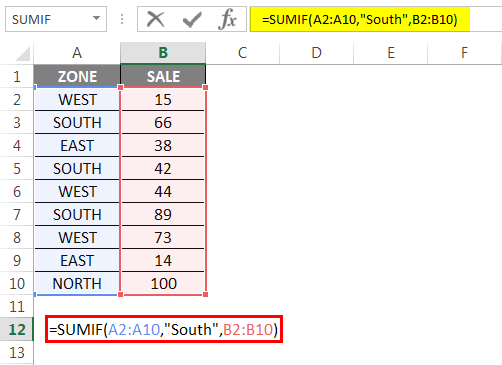Viewport: 502px width, 365px height.
Task: Select row 12 header
Action: point(17,330)
